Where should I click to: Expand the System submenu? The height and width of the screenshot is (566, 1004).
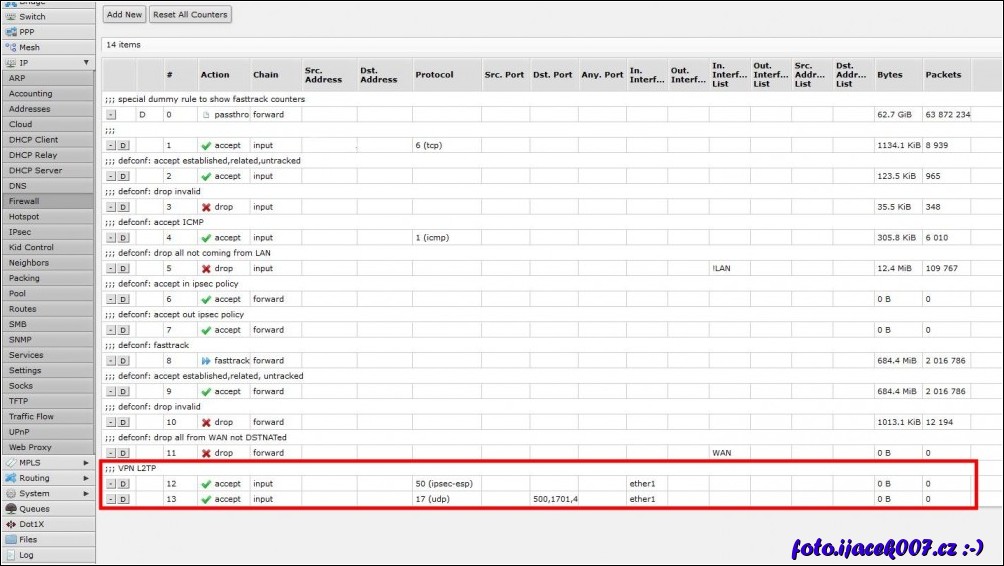pyautogui.click(x=86, y=493)
